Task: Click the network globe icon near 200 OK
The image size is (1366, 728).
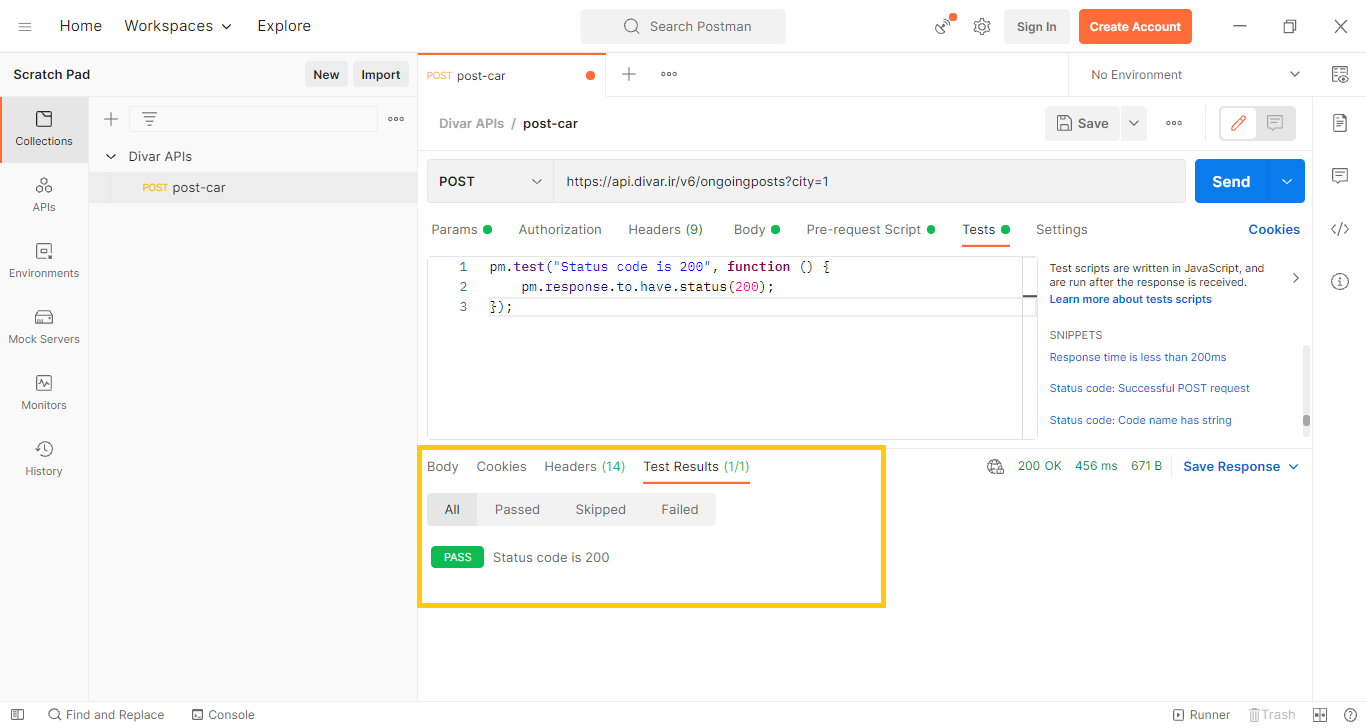Action: click(995, 466)
